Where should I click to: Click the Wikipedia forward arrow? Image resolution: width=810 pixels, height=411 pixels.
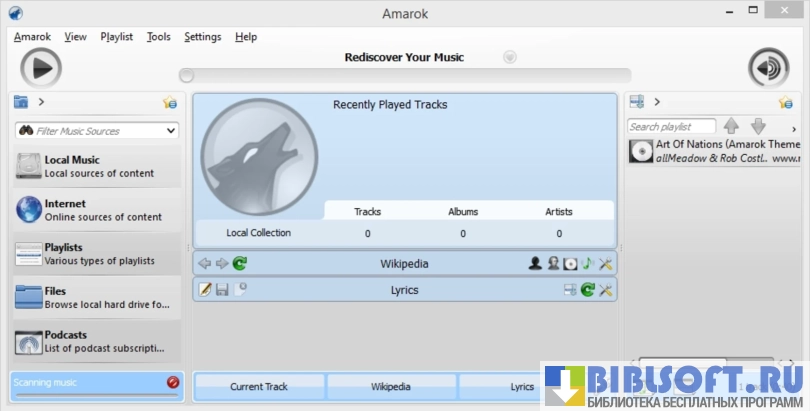222,263
